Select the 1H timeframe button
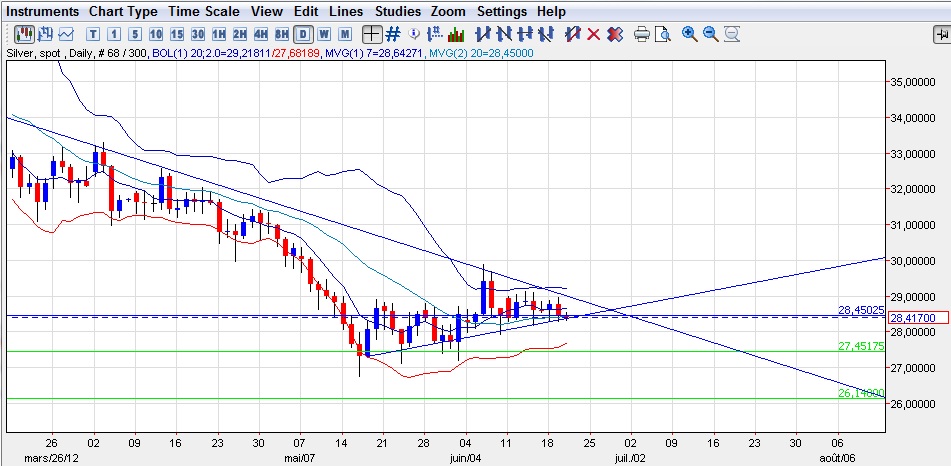Screen dimensions: 951x466 tap(218, 34)
